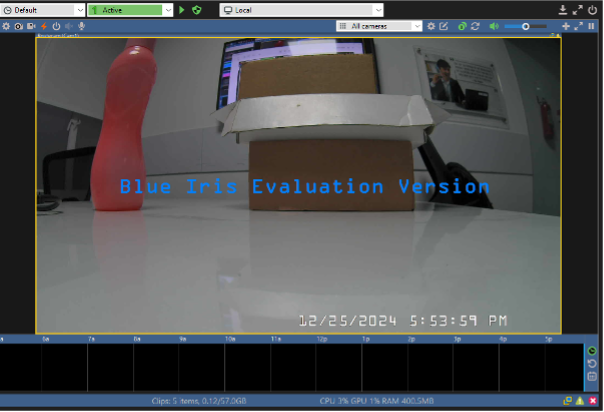
Task: Take a snapshot with the camera icon
Action: tap(18, 26)
